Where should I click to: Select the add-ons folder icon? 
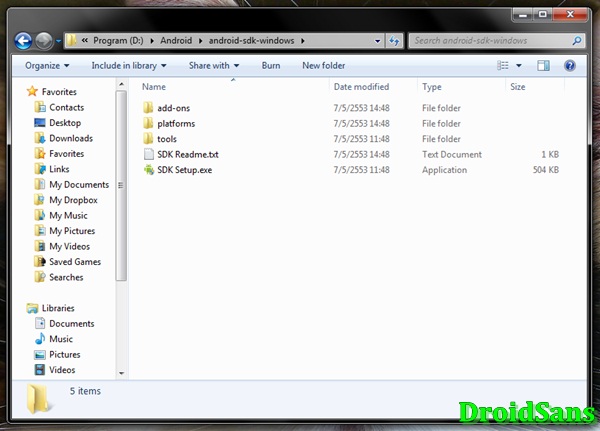tap(148, 108)
